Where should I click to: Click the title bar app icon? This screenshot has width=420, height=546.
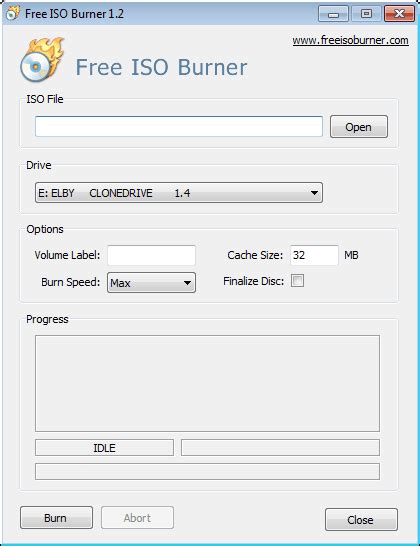[13, 14]
